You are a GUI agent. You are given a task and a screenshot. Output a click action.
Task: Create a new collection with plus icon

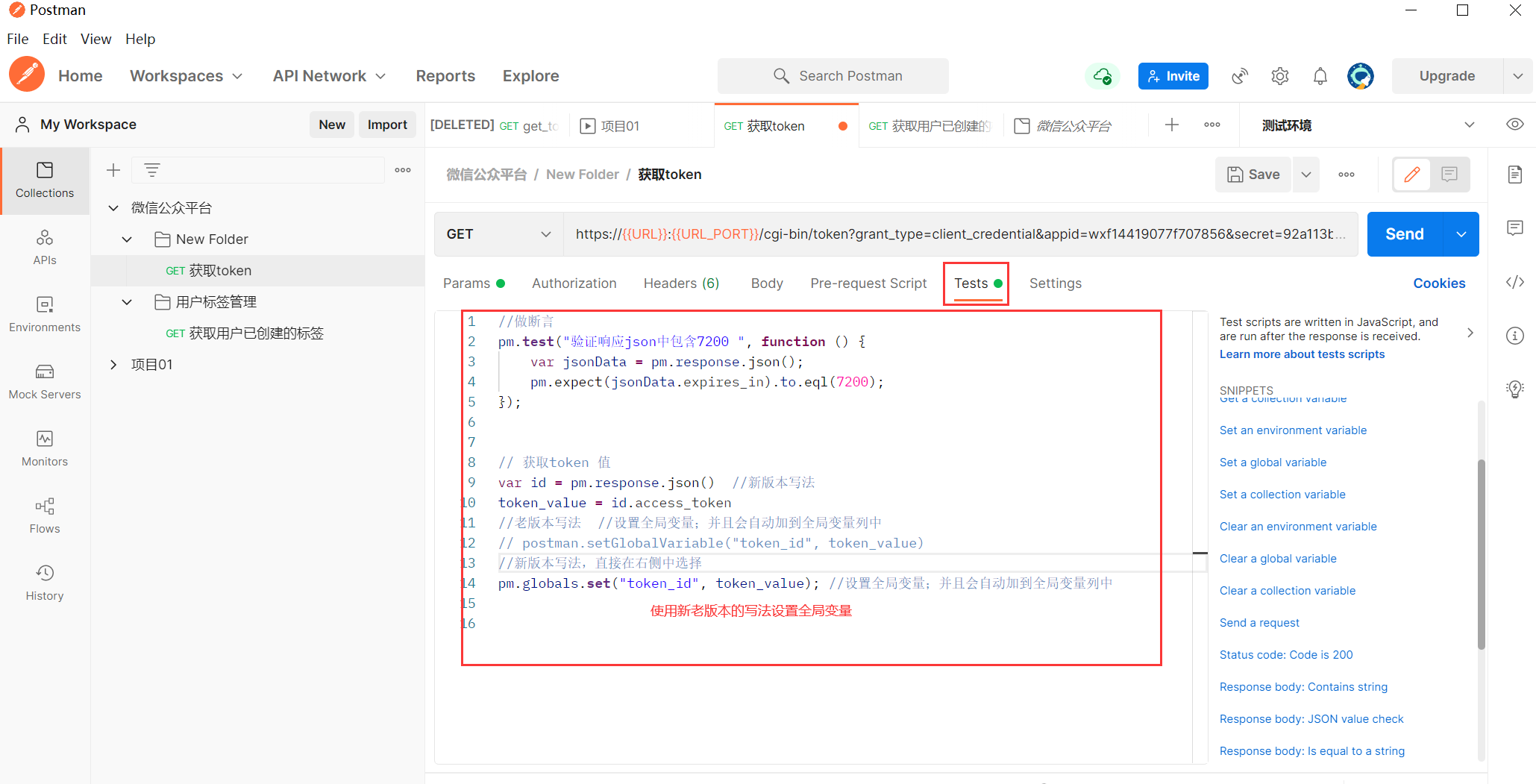(113, 170)
